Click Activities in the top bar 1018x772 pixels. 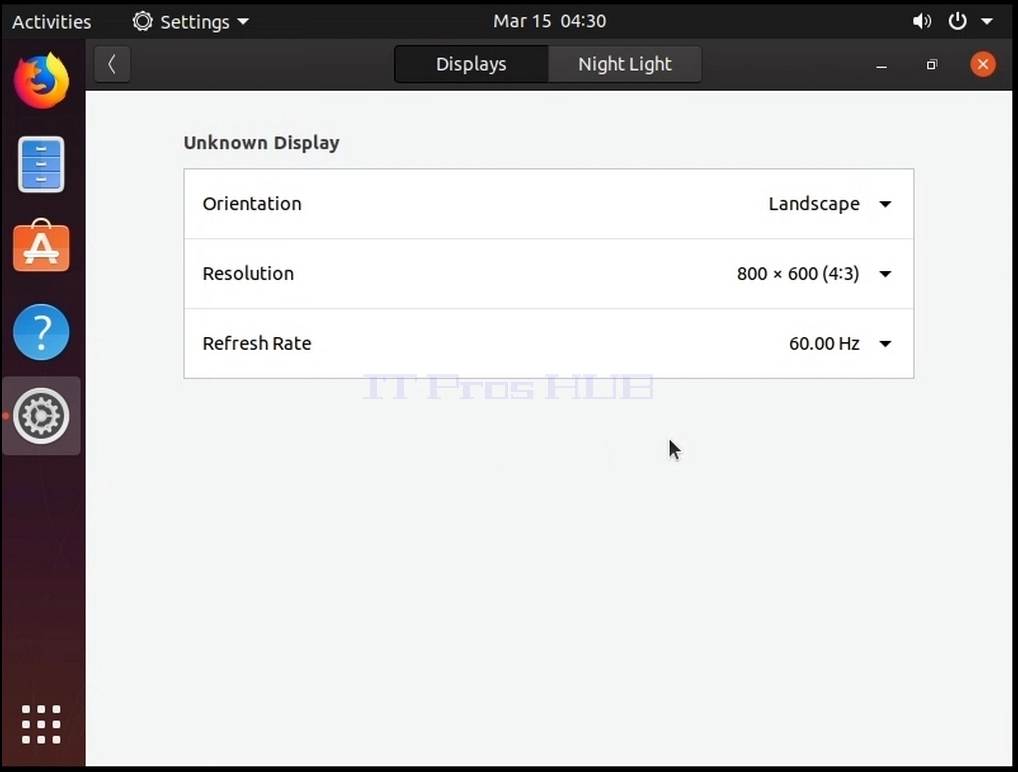pyautogui.click(x=52, y=21)
